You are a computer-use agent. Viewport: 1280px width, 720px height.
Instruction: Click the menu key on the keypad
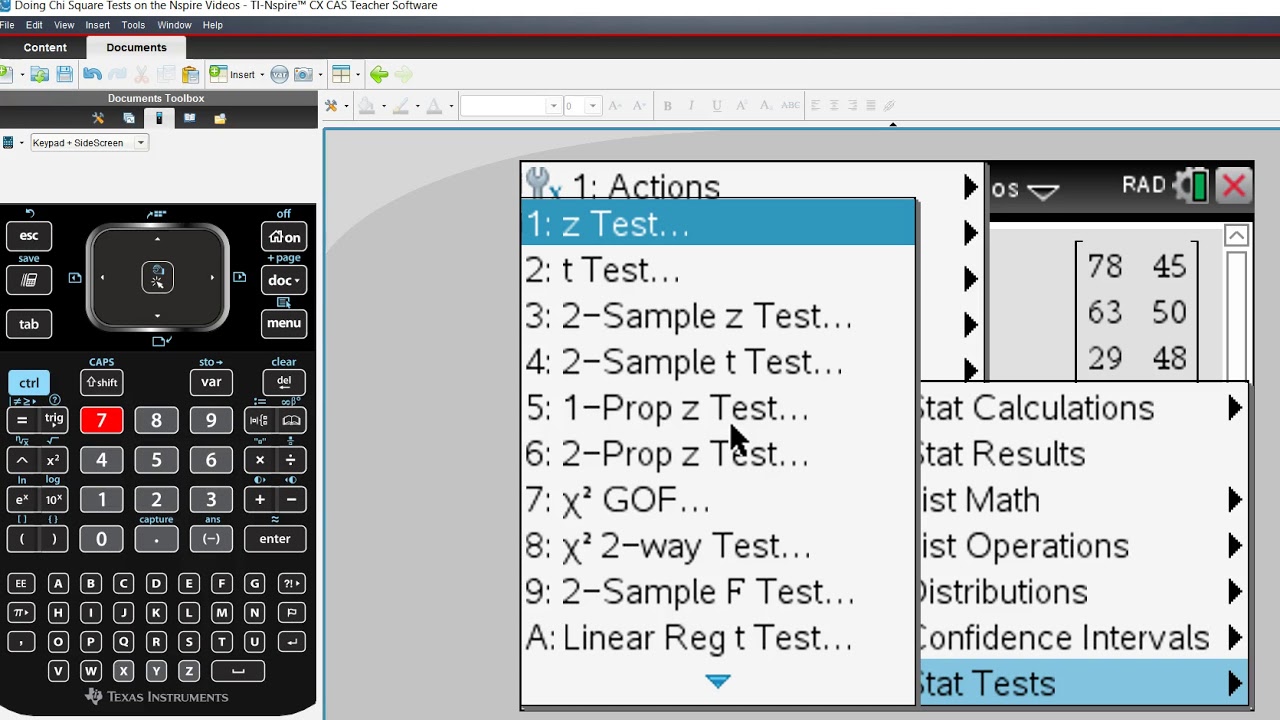click(x=283, y=323)
